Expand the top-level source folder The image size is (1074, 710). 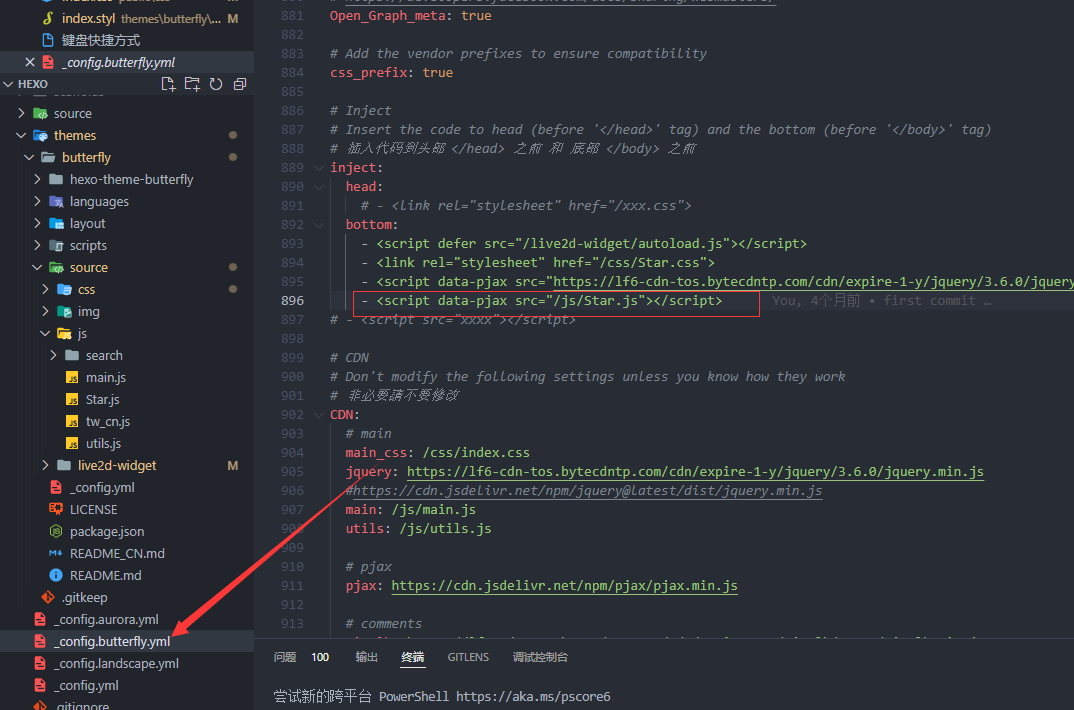(x=21, y=113)
